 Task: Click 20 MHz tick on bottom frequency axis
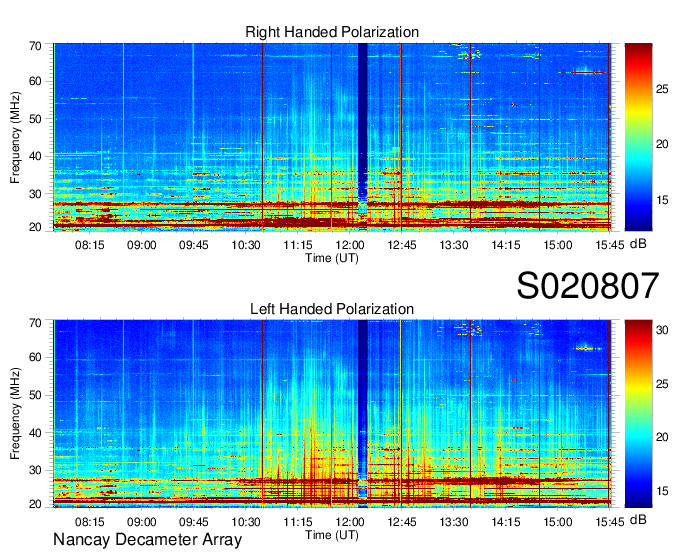35,504
